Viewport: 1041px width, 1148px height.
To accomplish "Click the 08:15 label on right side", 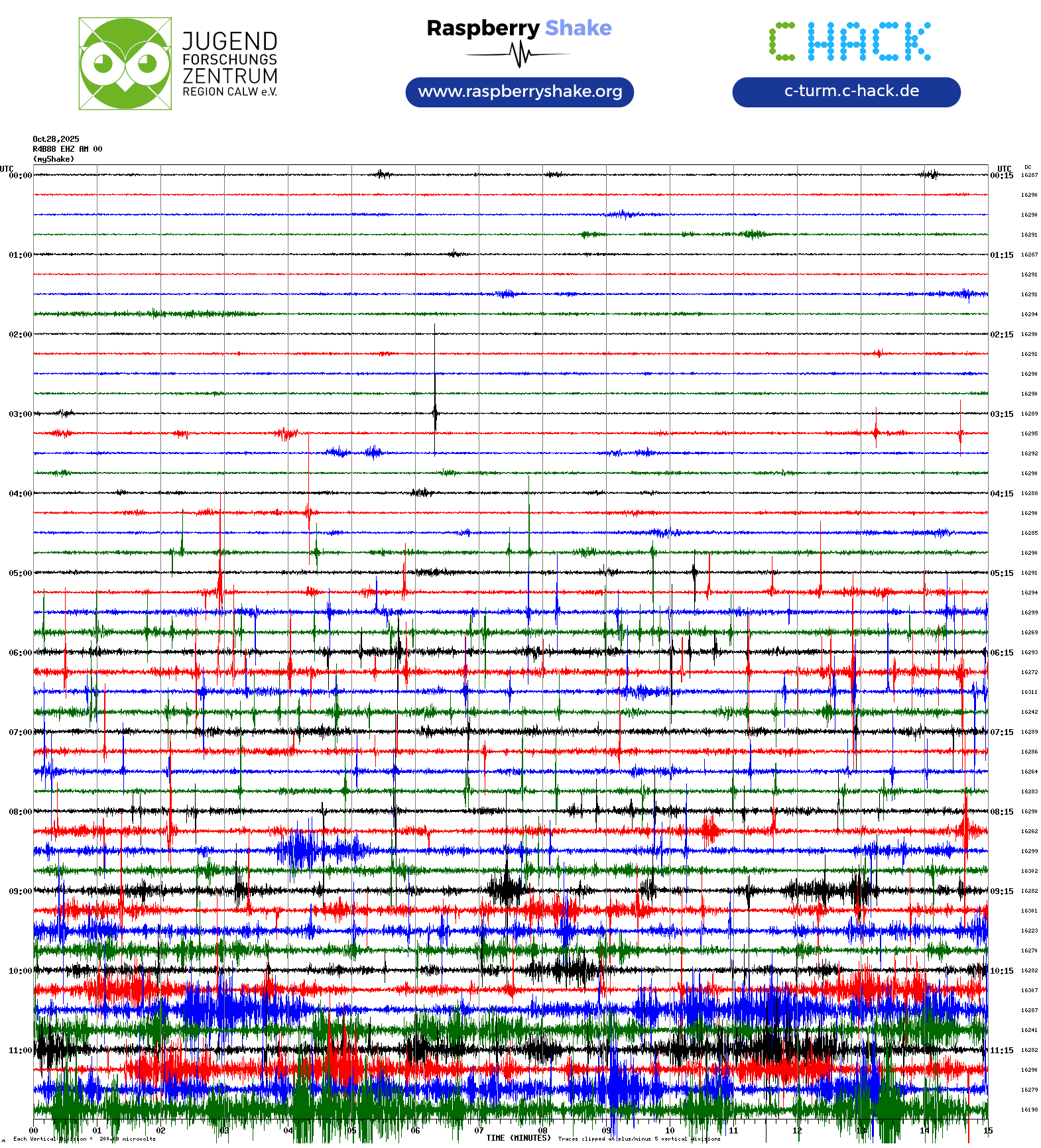I will point(1001,812).
